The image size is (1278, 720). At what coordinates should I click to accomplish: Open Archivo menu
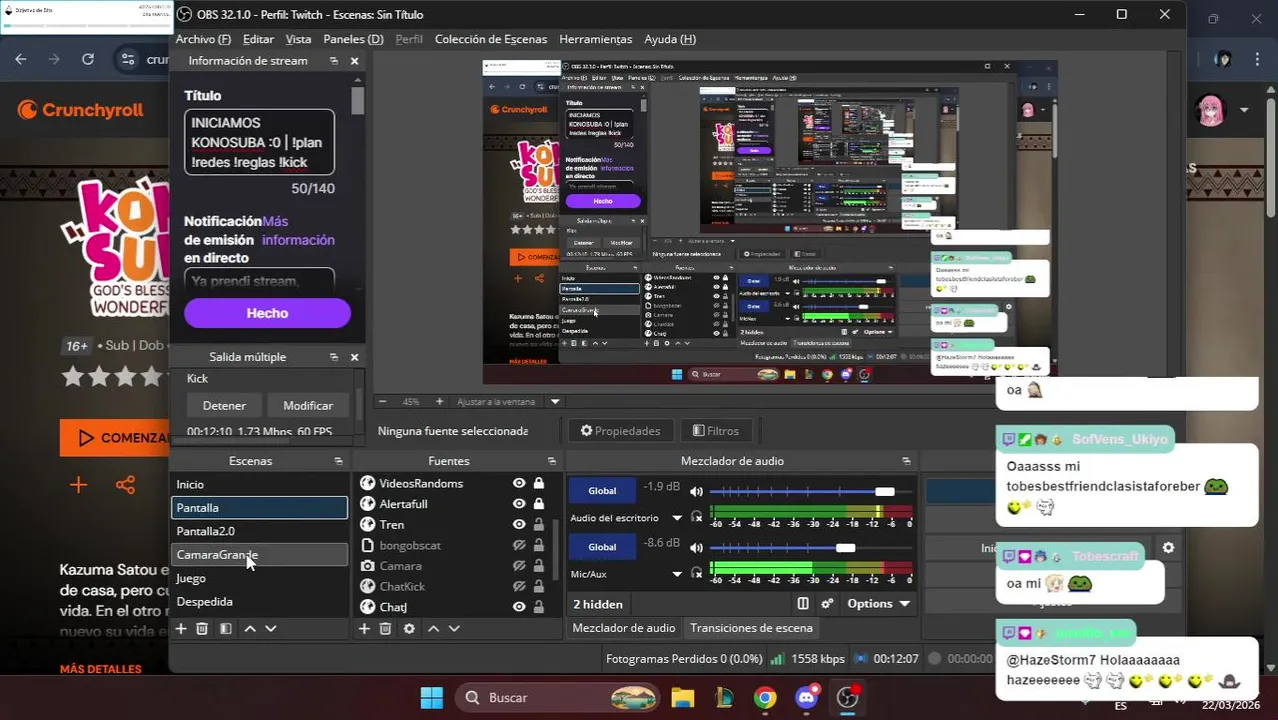pyautogui.click(x=203, y=39)
